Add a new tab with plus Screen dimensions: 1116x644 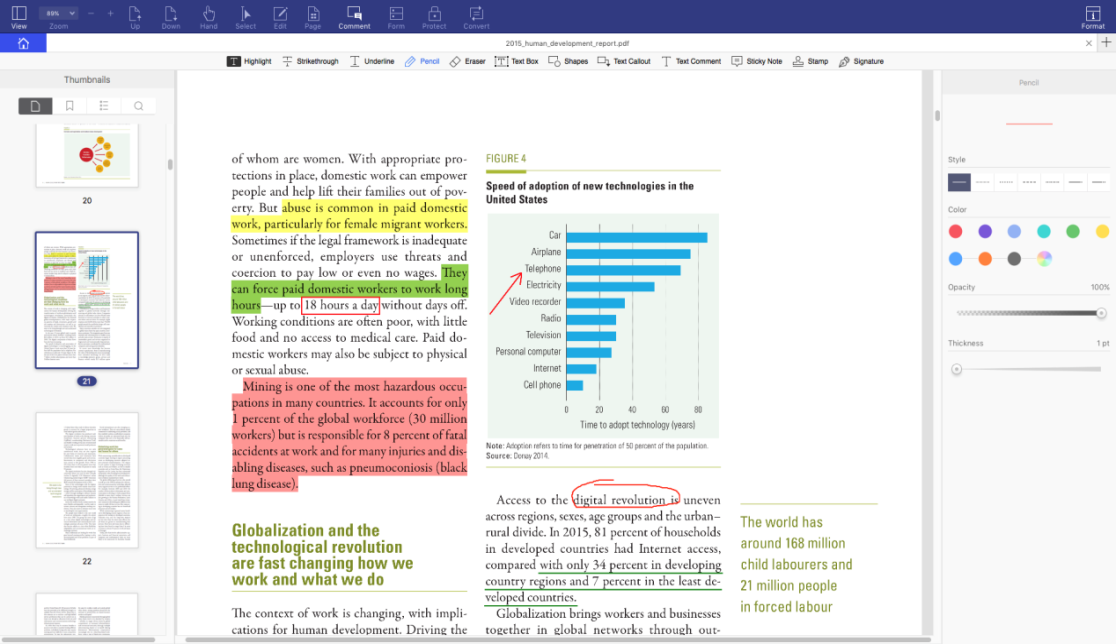(1106, 43)
